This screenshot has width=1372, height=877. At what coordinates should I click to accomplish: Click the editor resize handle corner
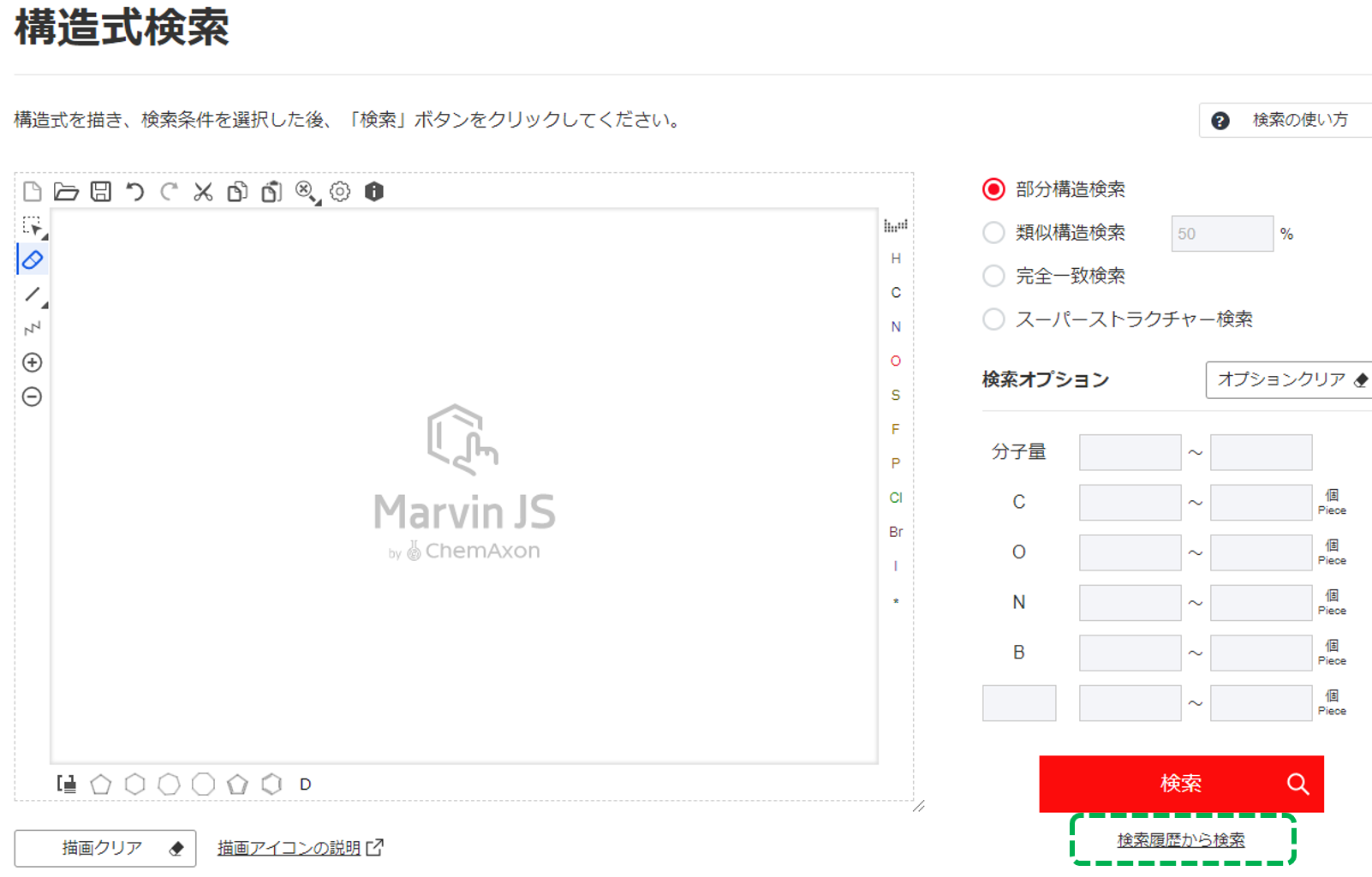point(918,806)
